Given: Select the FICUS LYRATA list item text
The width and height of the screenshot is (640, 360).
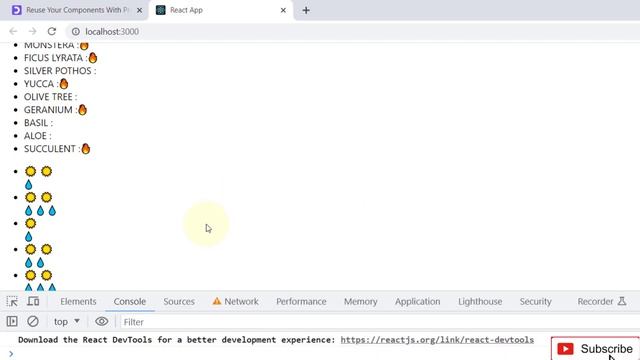Looking at the screenshot, I should tap(53, 58).
